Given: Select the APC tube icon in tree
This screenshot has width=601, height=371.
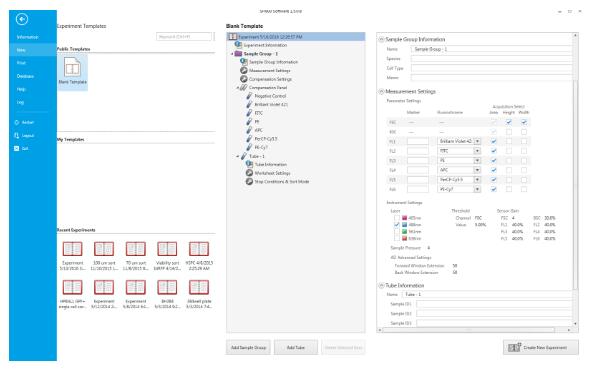Looking at the screenshot, I should (x=249, y=130).
